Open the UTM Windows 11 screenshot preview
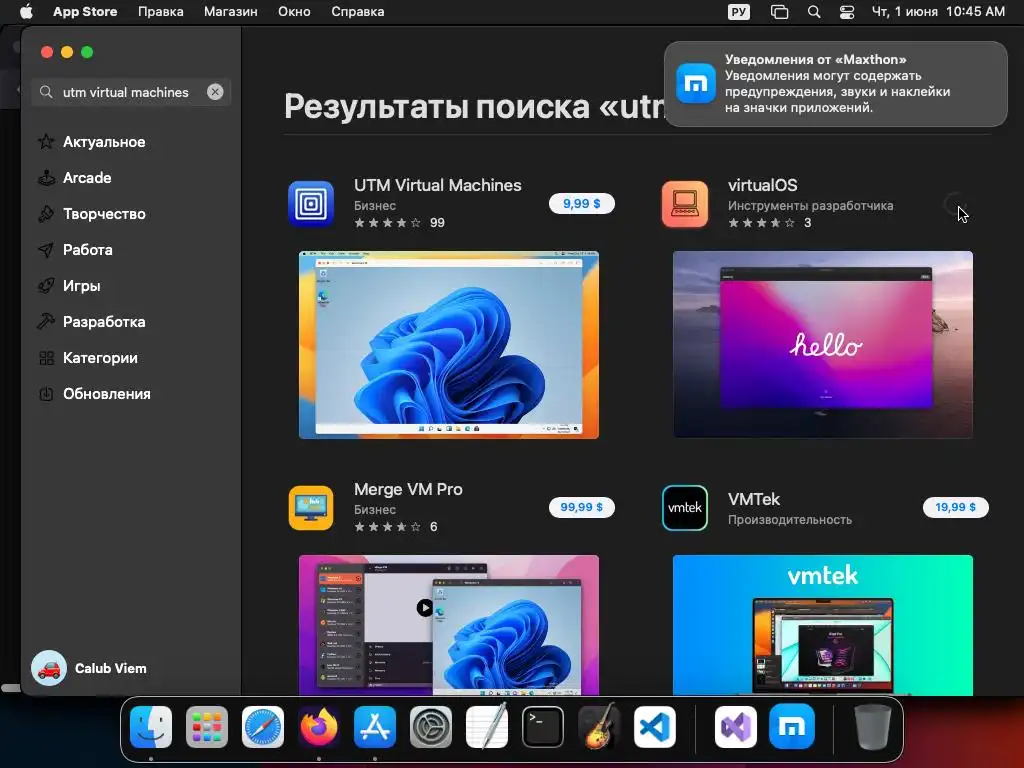1024x768 pixels. [x=449, y=345]
